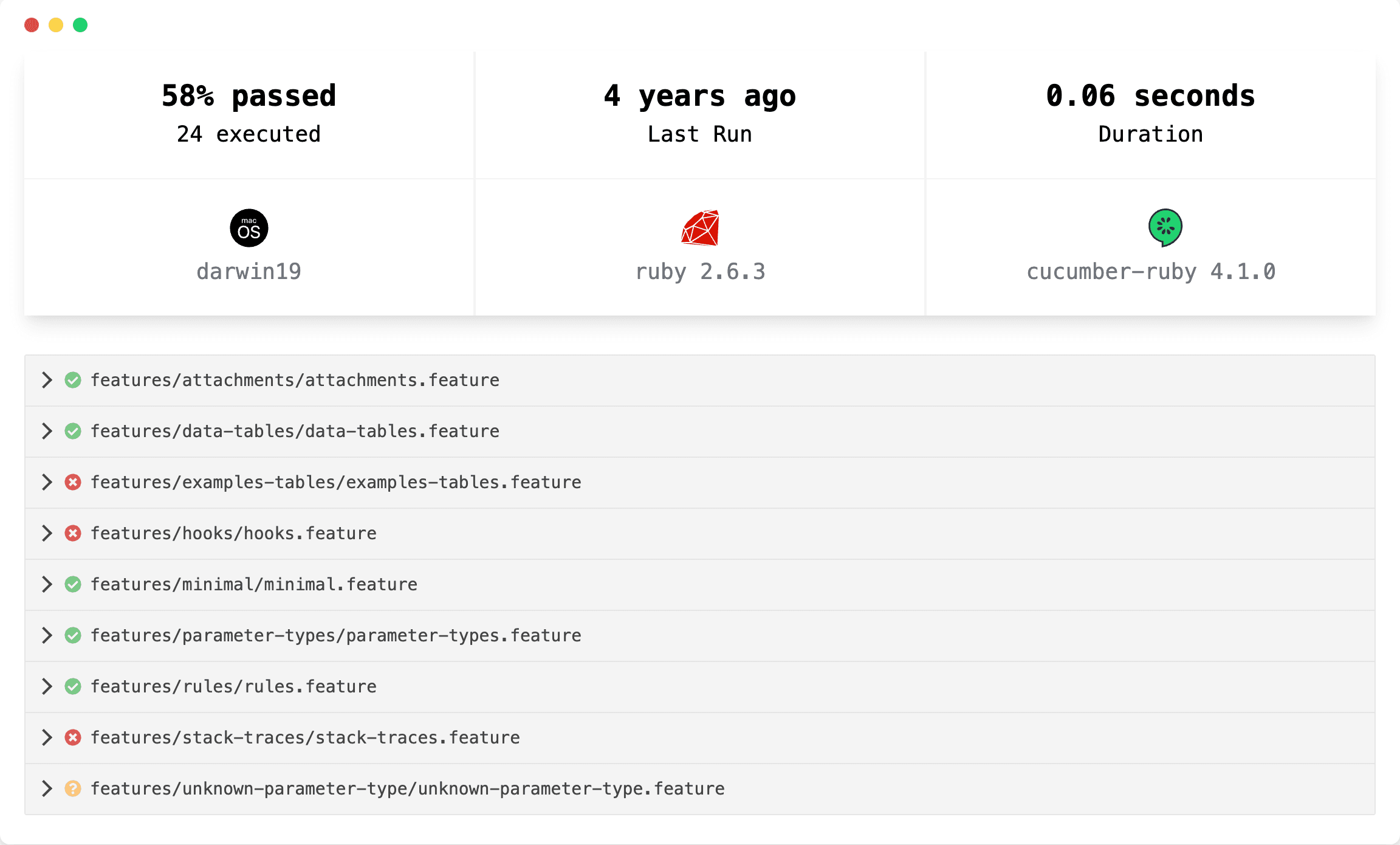Click undefined status icon for unknown-parameter-type.feature
Screen dimensions: 1400x845
(x=73, y=789)
